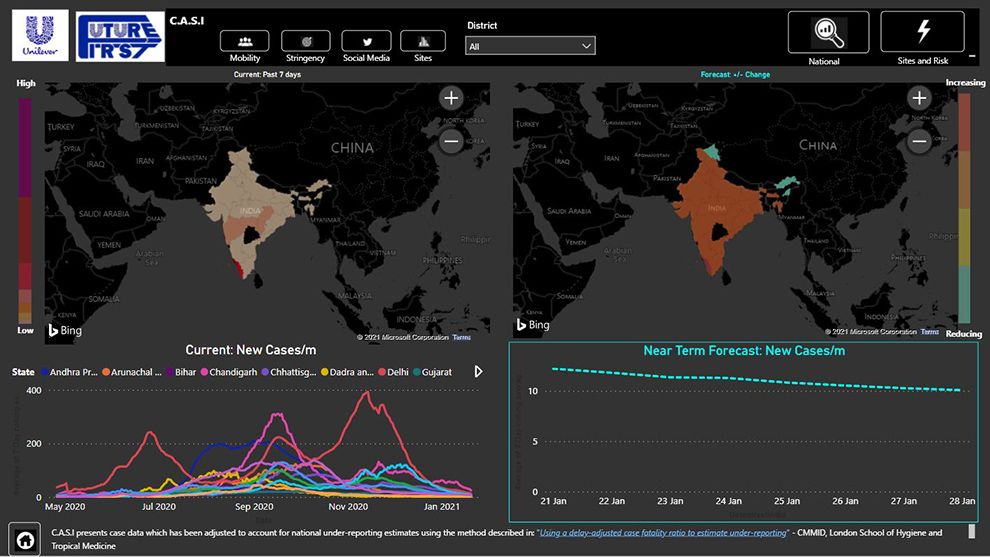The height and width of the screenshot is (557, 990).
Task: Open the Social Media twitter view
Action: coord(366,42)
